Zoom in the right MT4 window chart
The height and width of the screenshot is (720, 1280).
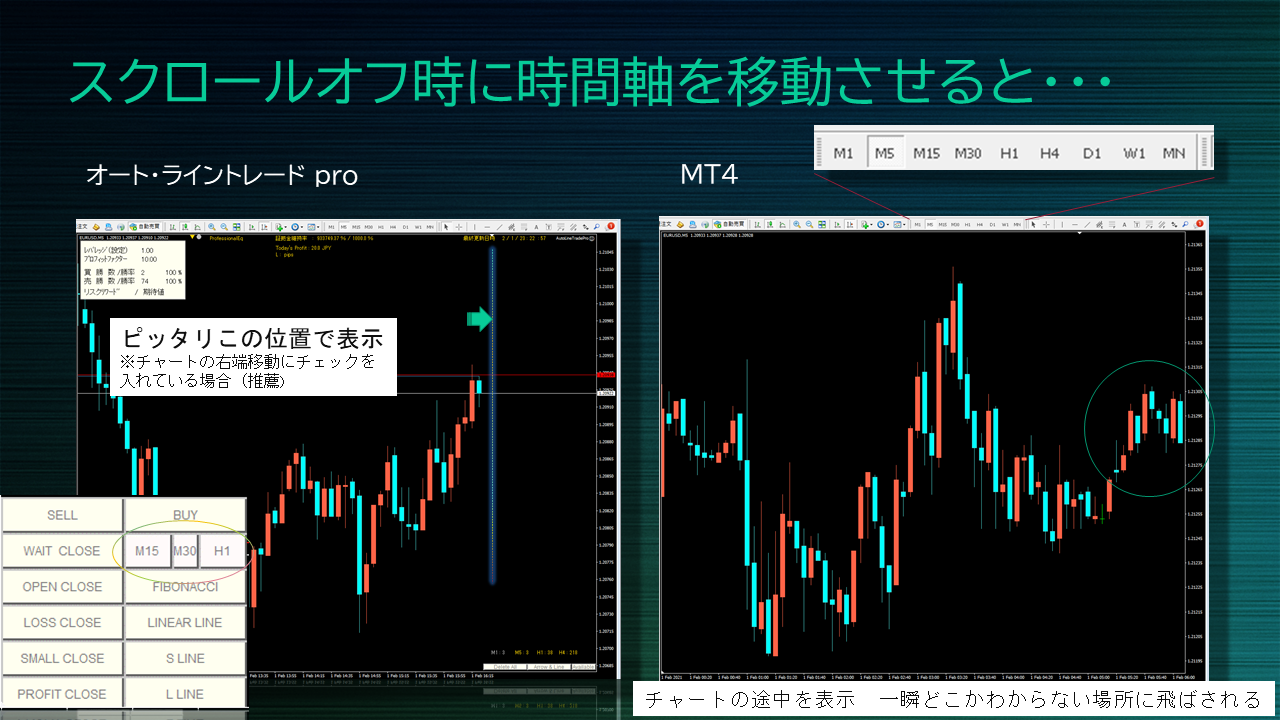798,224
